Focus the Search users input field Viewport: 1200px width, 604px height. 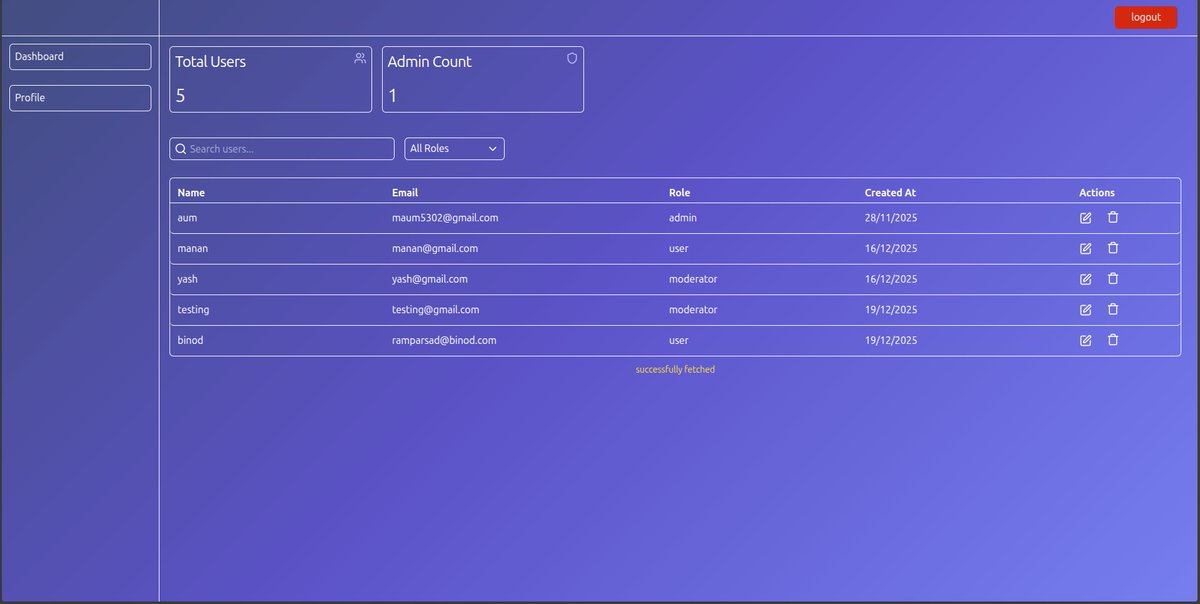pyautogui.click(x=283, y=149)
